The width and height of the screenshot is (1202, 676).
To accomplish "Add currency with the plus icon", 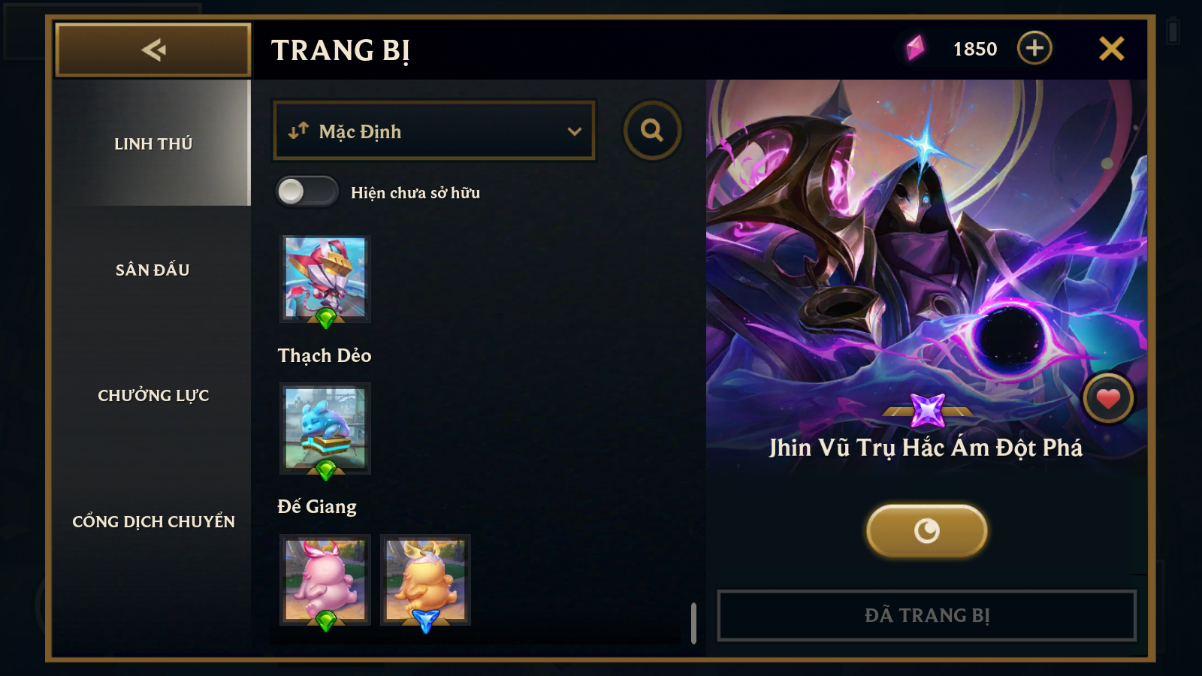I will 1034,48.
